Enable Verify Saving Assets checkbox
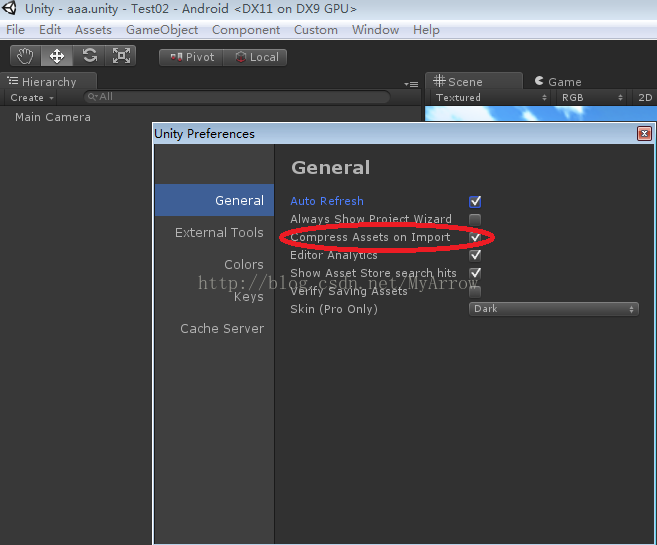 (x=475, y=292)
